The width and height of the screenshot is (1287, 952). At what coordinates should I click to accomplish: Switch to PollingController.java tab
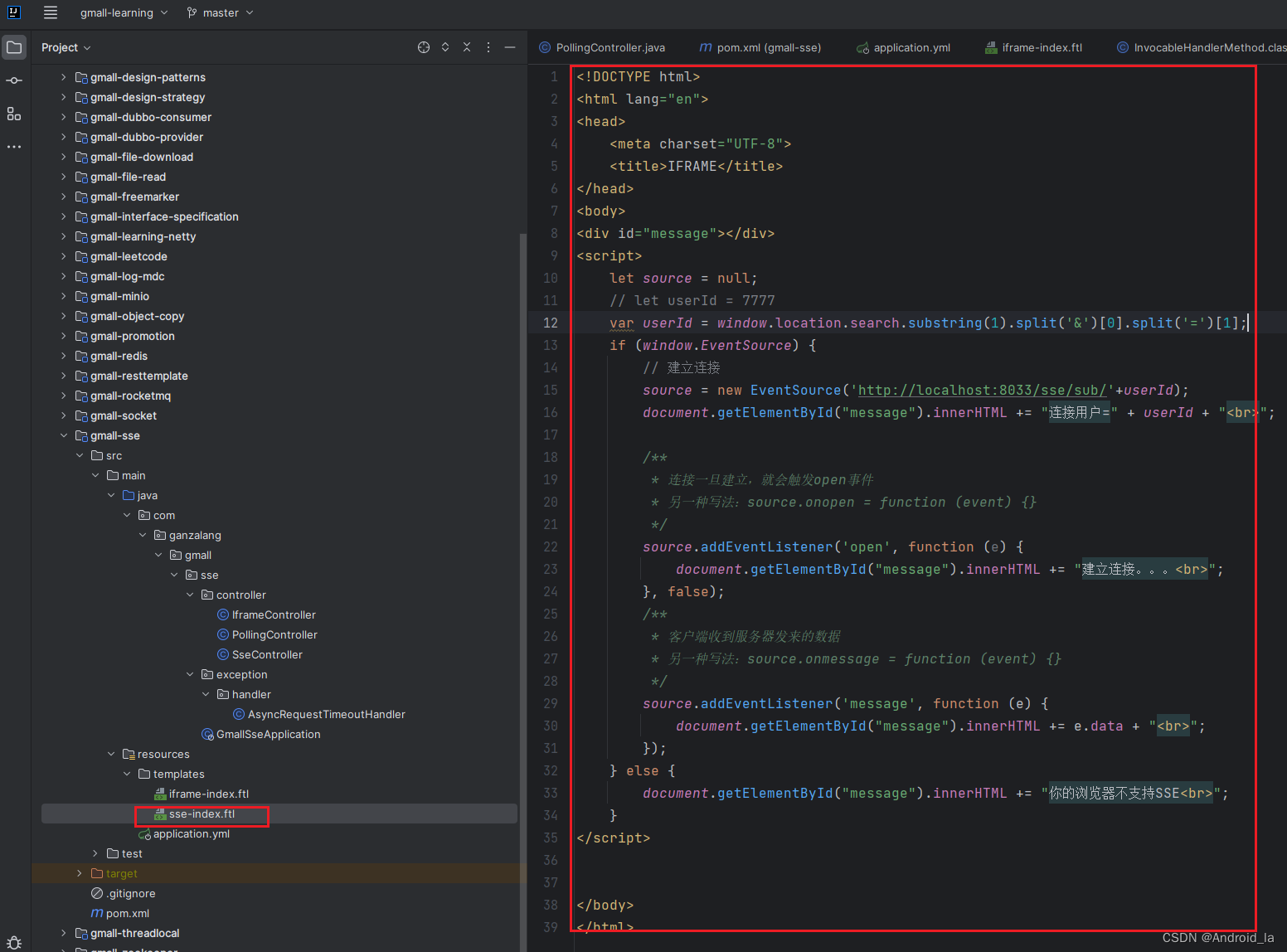point(602,47)
